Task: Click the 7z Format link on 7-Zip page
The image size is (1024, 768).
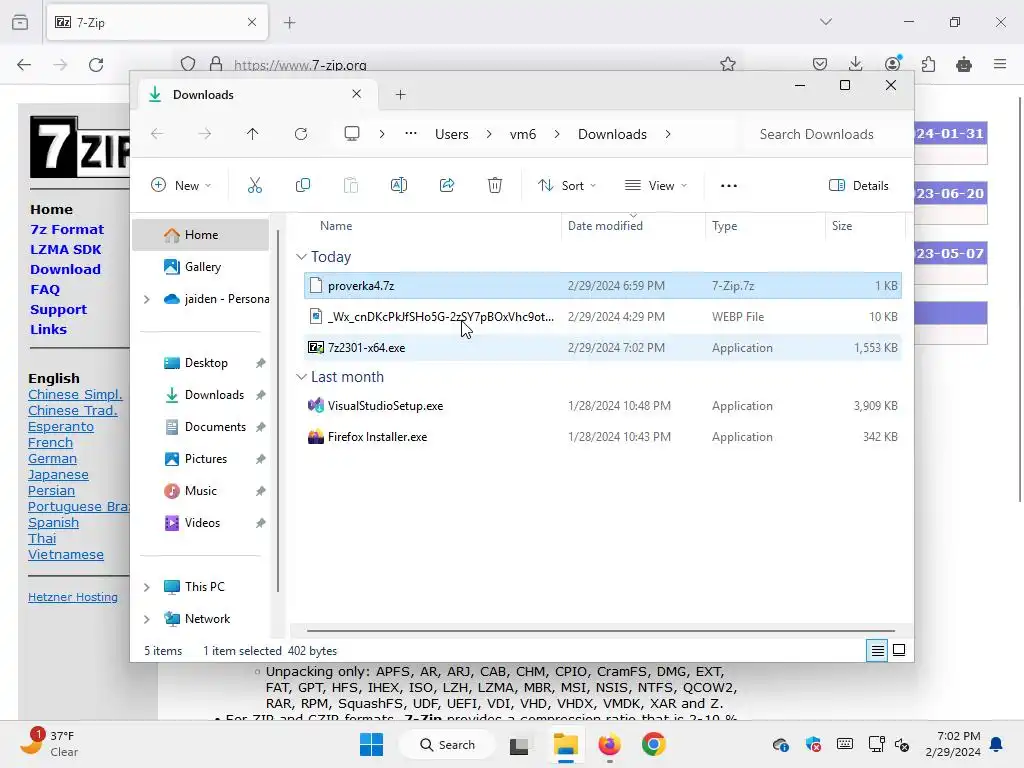Action: tap(67, 229)
